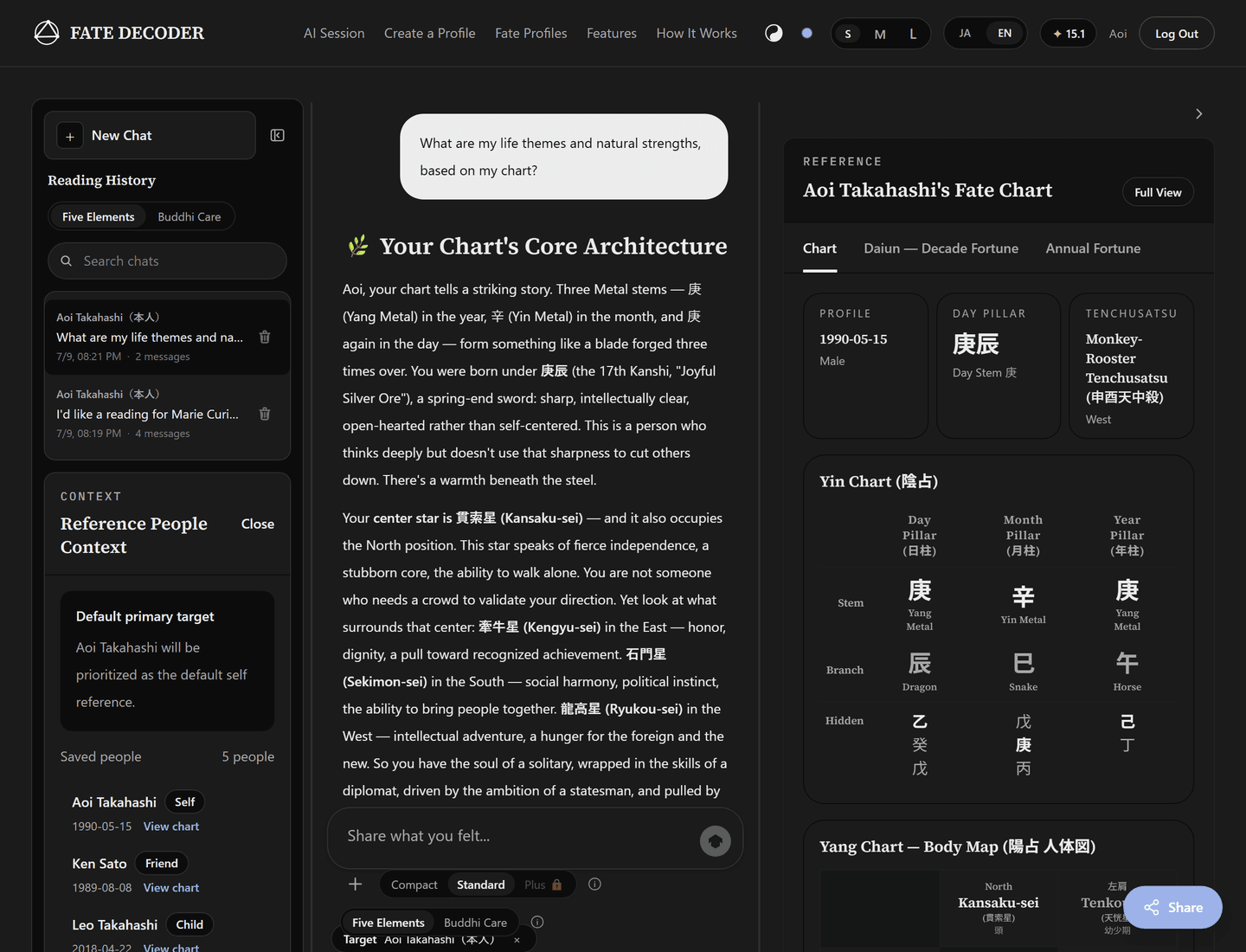Click the locked Plus mode option
The image size is (1246, 952).
click(543, 884)
